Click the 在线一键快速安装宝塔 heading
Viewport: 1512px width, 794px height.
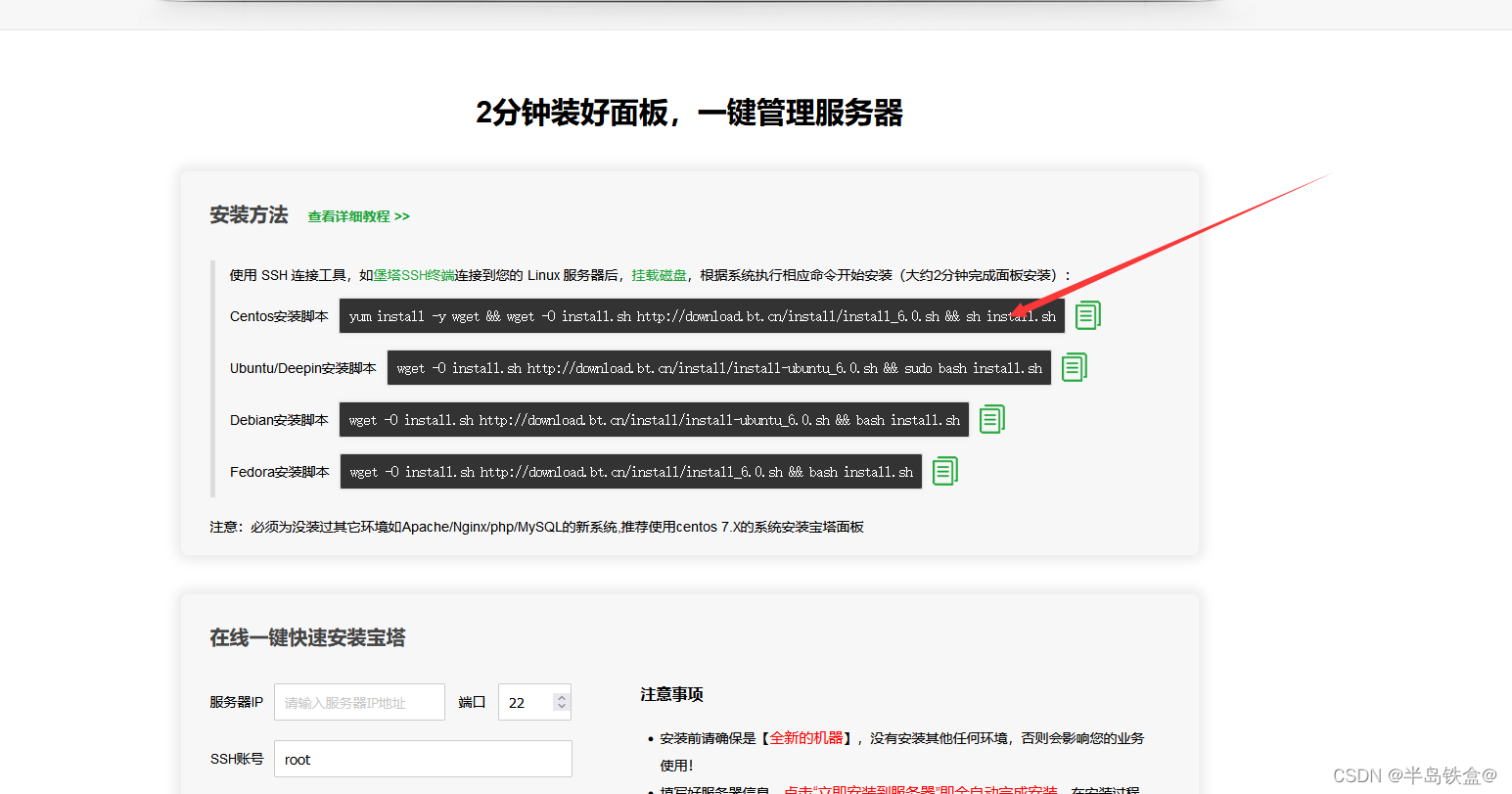[307, 637]
